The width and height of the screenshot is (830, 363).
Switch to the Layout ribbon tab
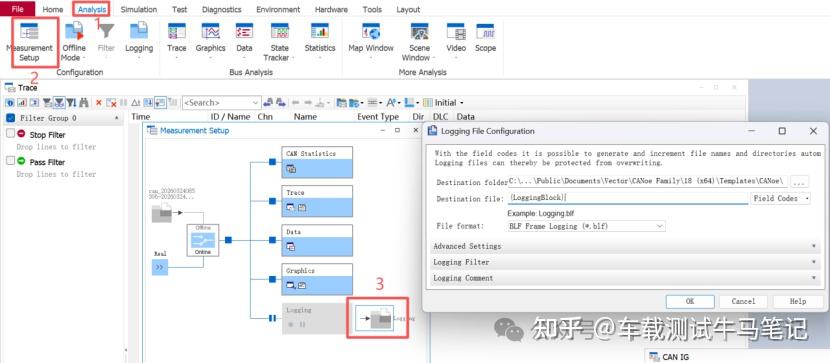(408, 10)
